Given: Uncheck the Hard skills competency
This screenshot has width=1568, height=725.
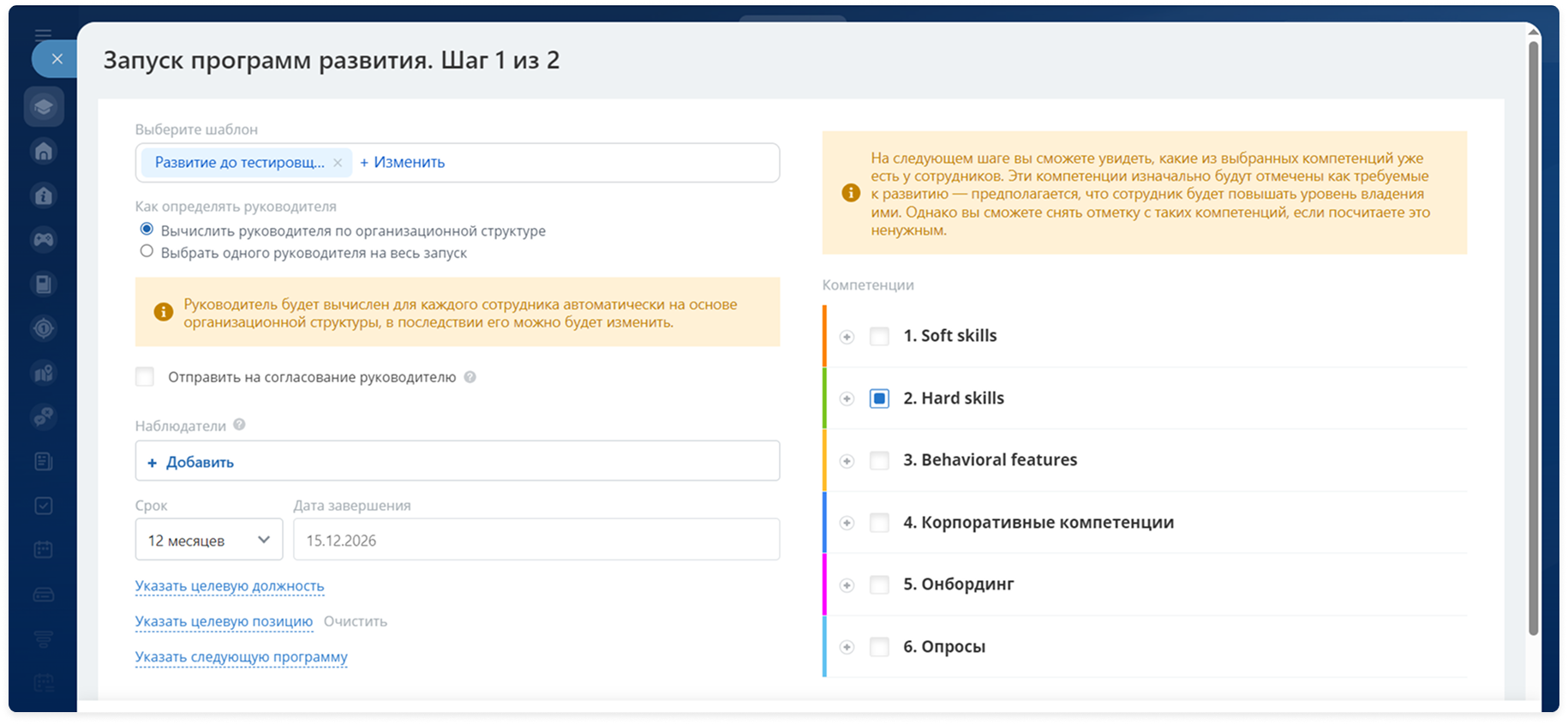Looking at the screenshot, I should [x=879, y=398].
